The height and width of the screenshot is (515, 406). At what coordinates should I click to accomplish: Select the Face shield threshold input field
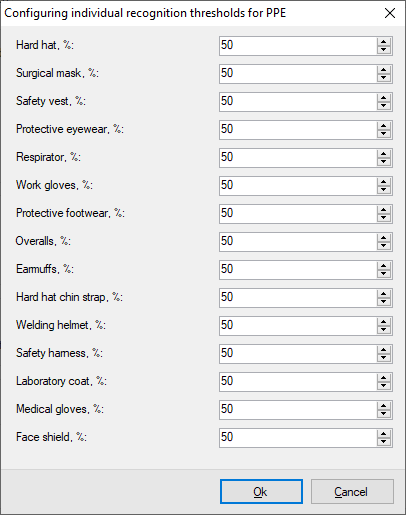tap(298, 438)
